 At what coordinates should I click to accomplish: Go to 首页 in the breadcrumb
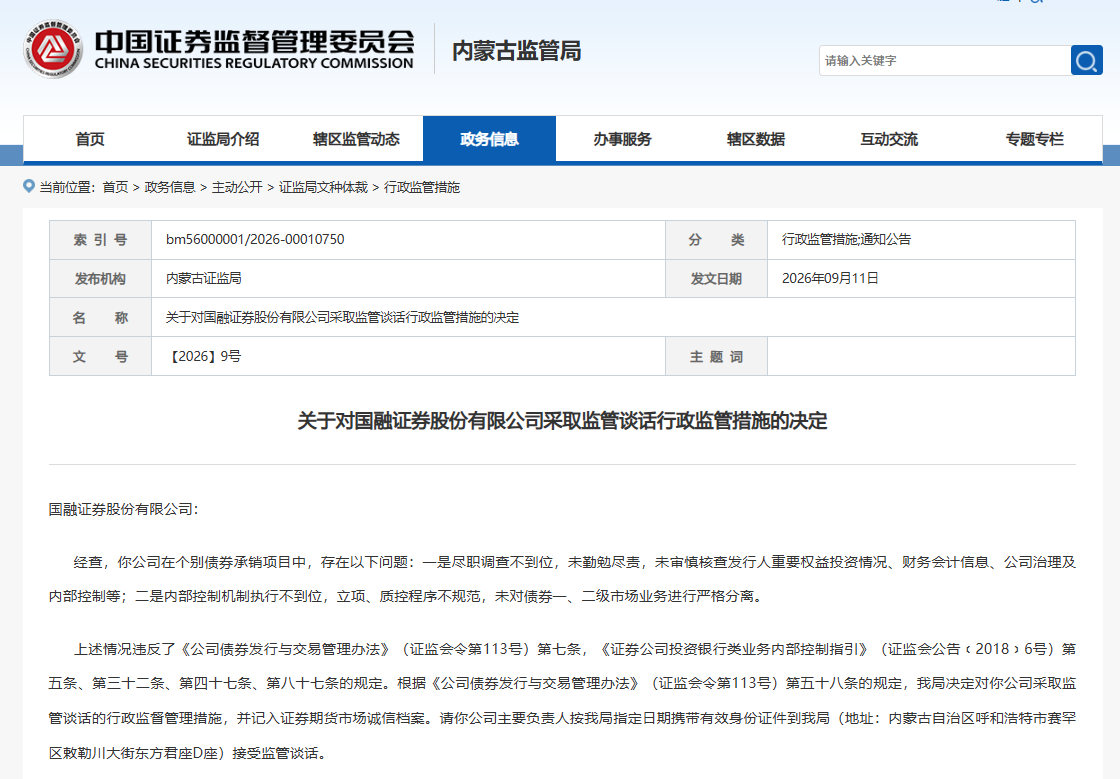pos(115,187)
